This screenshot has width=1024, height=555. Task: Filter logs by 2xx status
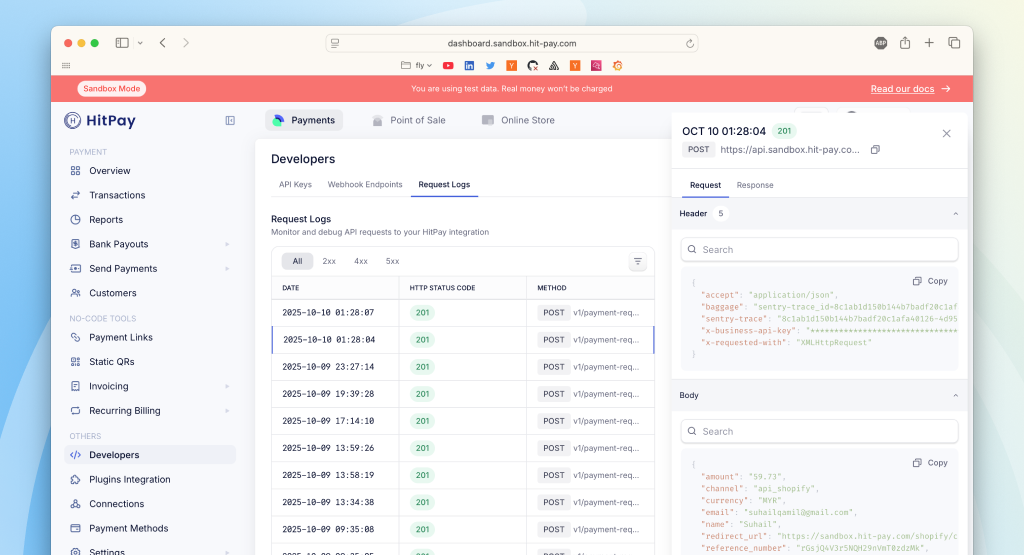coord(329,261)
